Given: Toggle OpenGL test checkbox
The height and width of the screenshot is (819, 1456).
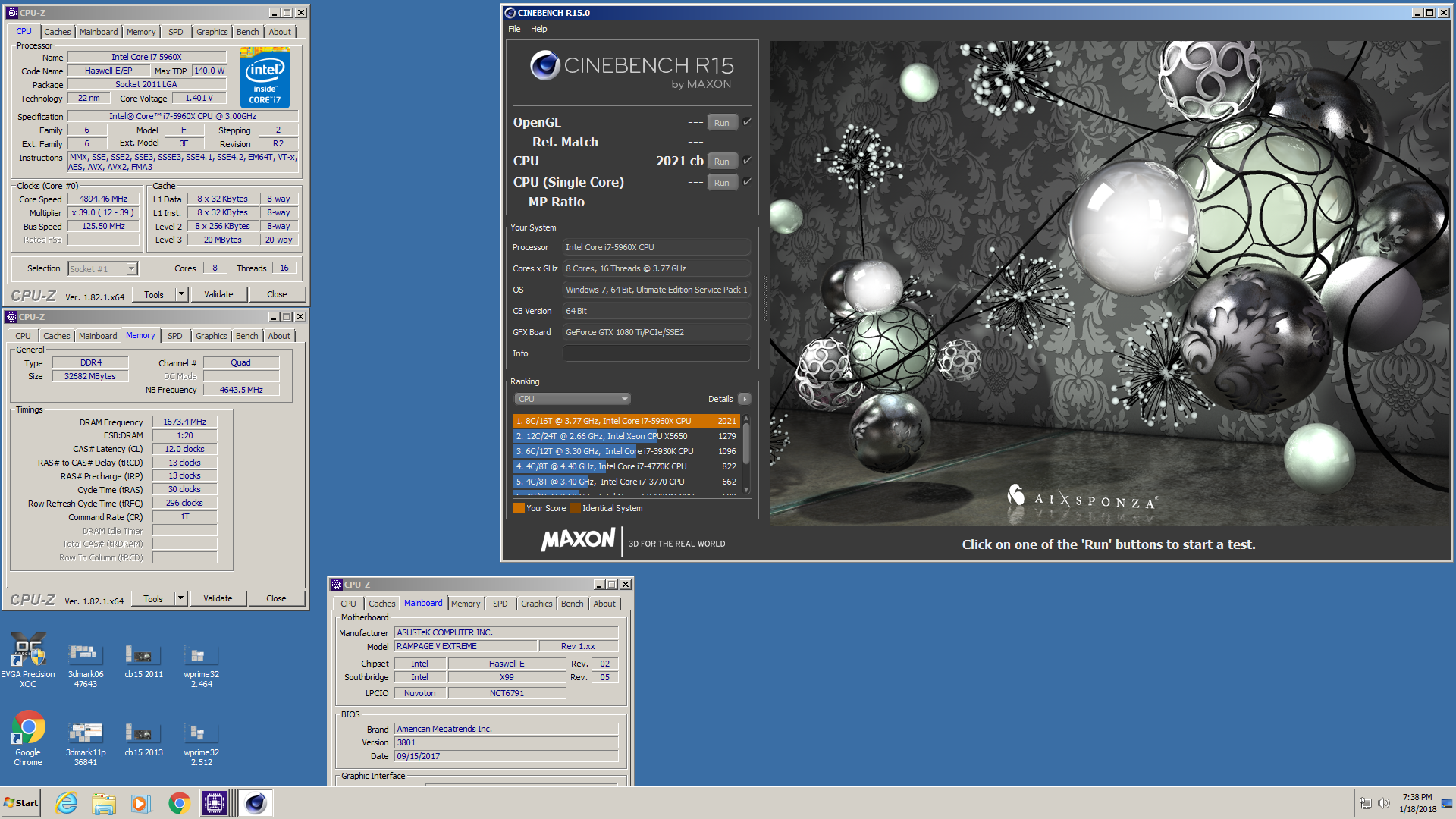Looking at the screenshot, I should pos(747,121).
